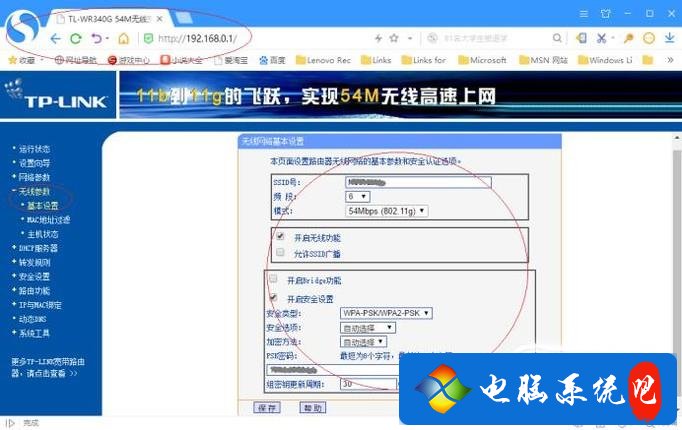Reload the page with refresh icon
The height and width of the screenshot is (430, 682).
(76, 39)
